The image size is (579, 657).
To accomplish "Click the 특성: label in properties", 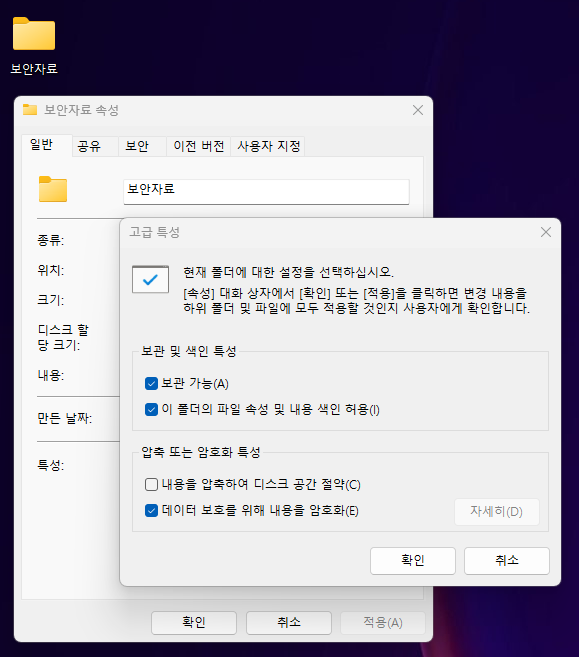I will [51, 465].
